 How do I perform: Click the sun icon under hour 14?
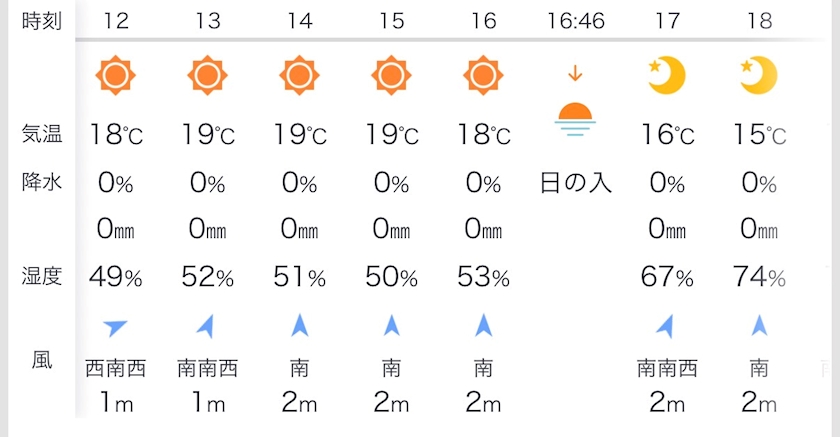point(299,76)
